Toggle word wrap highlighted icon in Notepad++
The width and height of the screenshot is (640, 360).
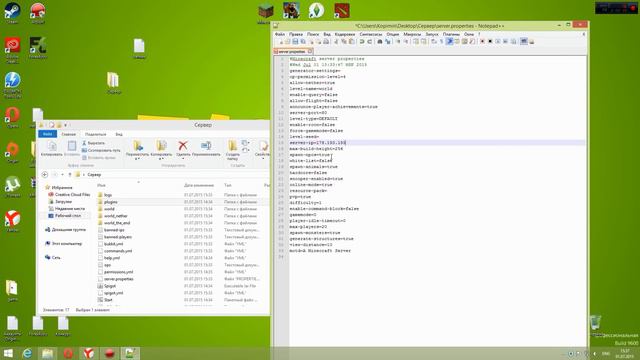click(449, 42)
